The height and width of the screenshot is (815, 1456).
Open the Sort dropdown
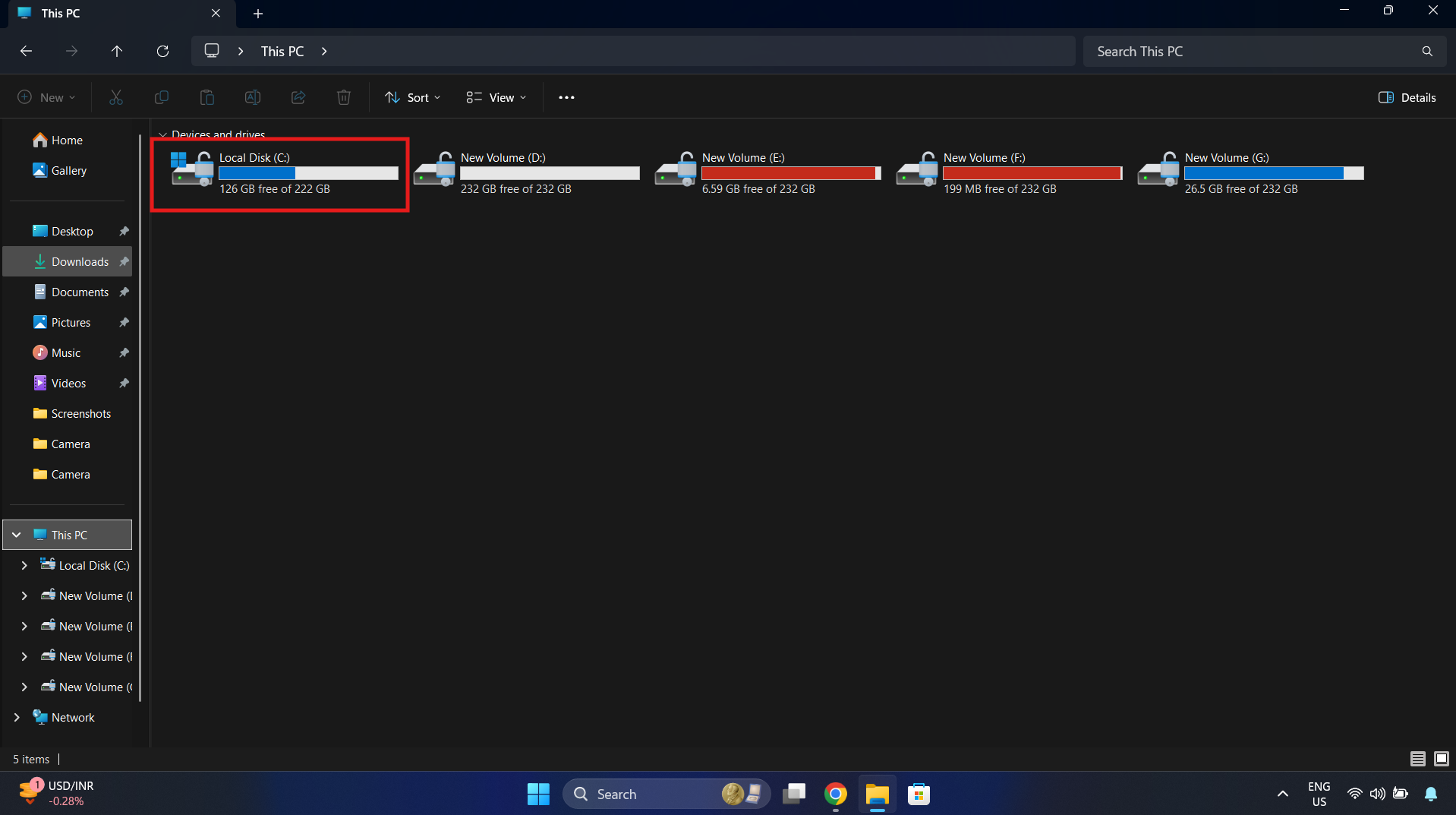click(x=411, y=97)
